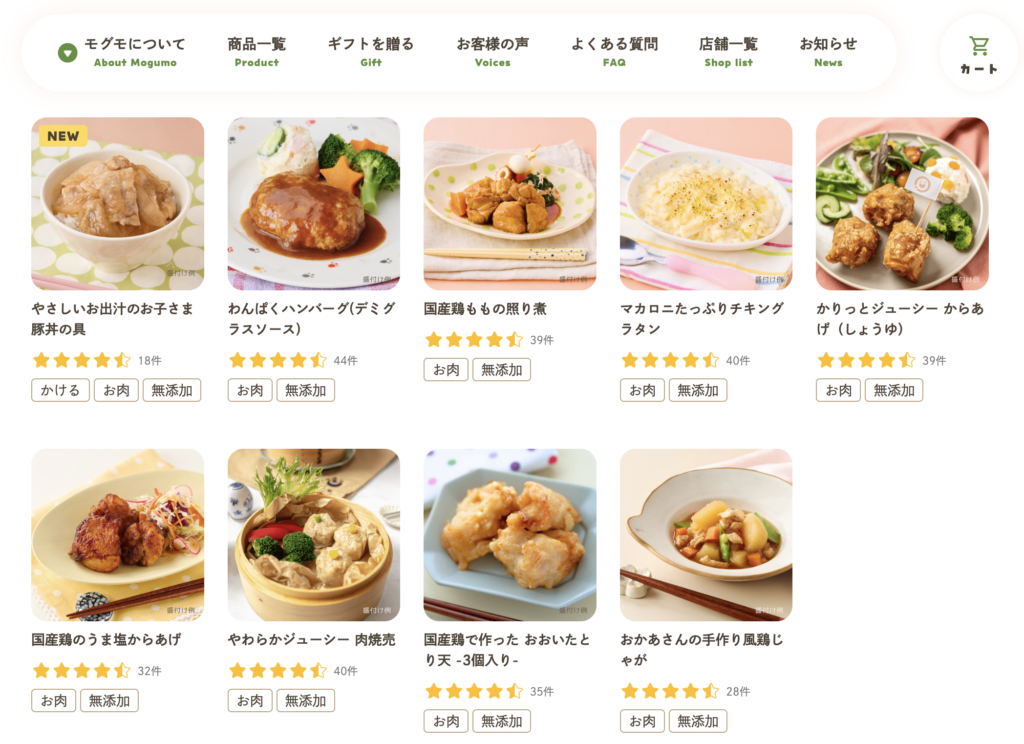Click star rating of マカロニたっぷりチキングラタン
This screenshot has width=1024, height=744.
tap(670, 360)
